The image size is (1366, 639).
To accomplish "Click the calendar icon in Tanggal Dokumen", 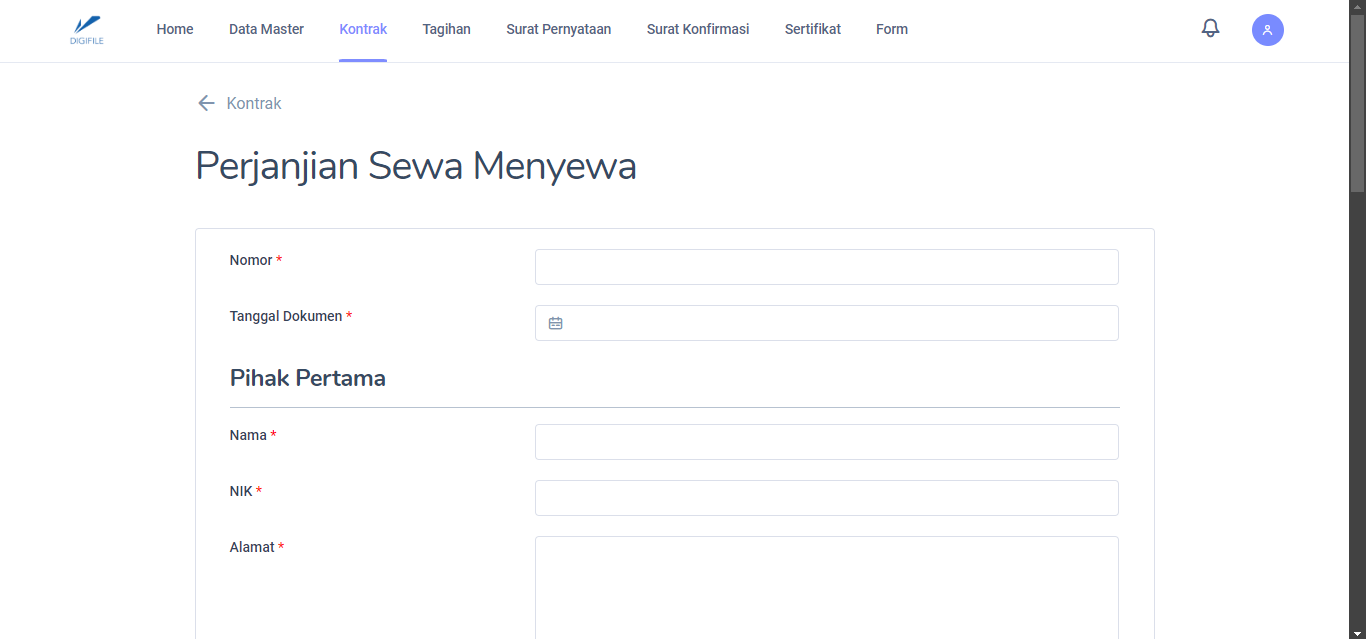I will point(556,323).
